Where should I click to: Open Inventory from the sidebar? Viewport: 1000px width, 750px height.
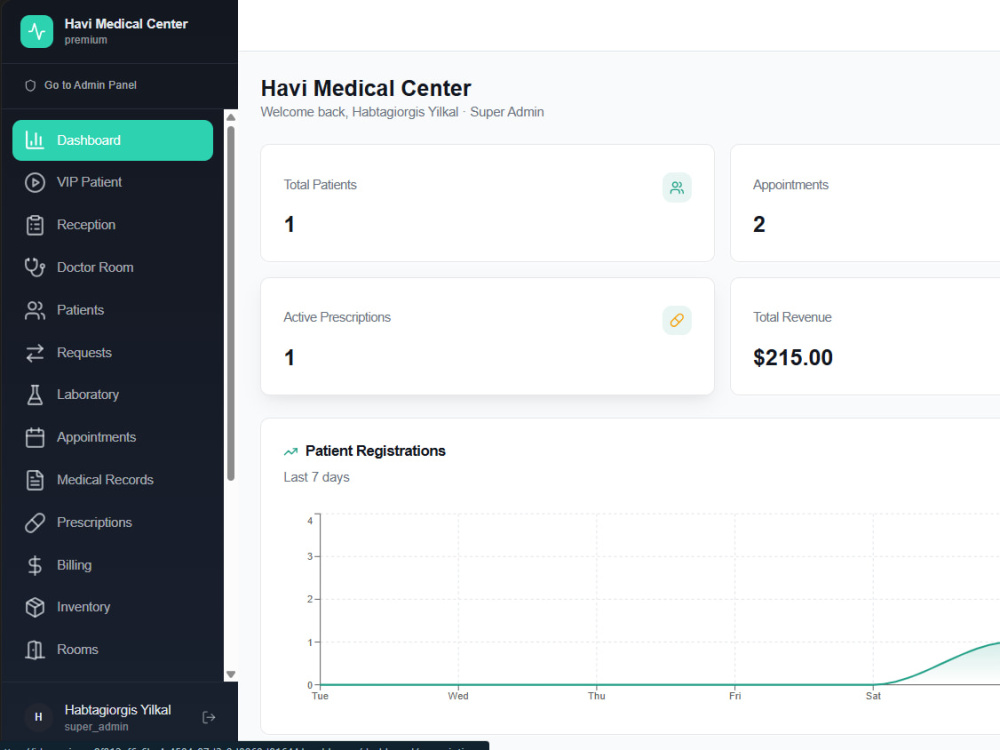click(112, 607)
